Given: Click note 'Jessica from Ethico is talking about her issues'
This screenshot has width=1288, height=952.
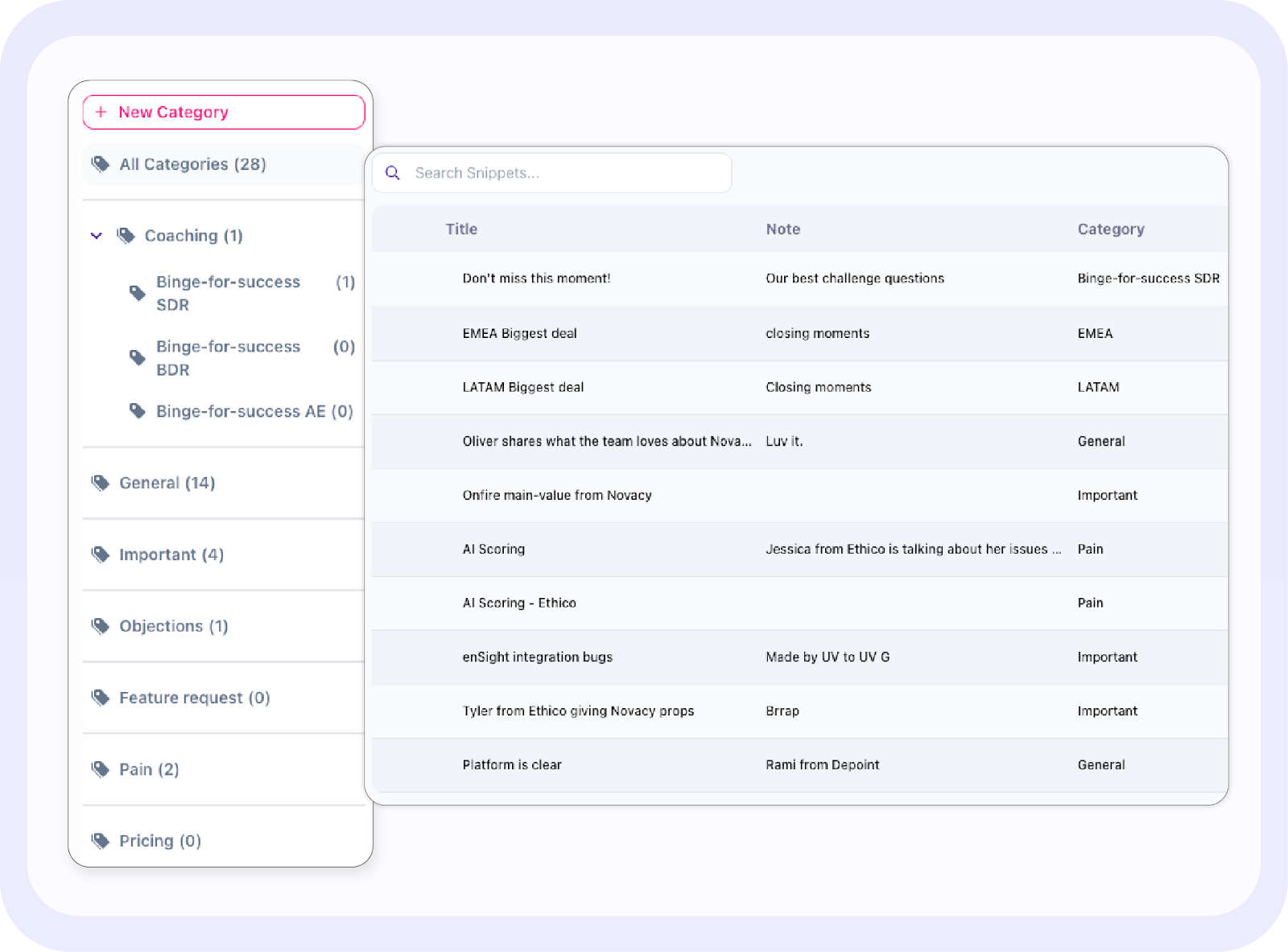Looking at the screenshot, I should (x=913, y=549).
